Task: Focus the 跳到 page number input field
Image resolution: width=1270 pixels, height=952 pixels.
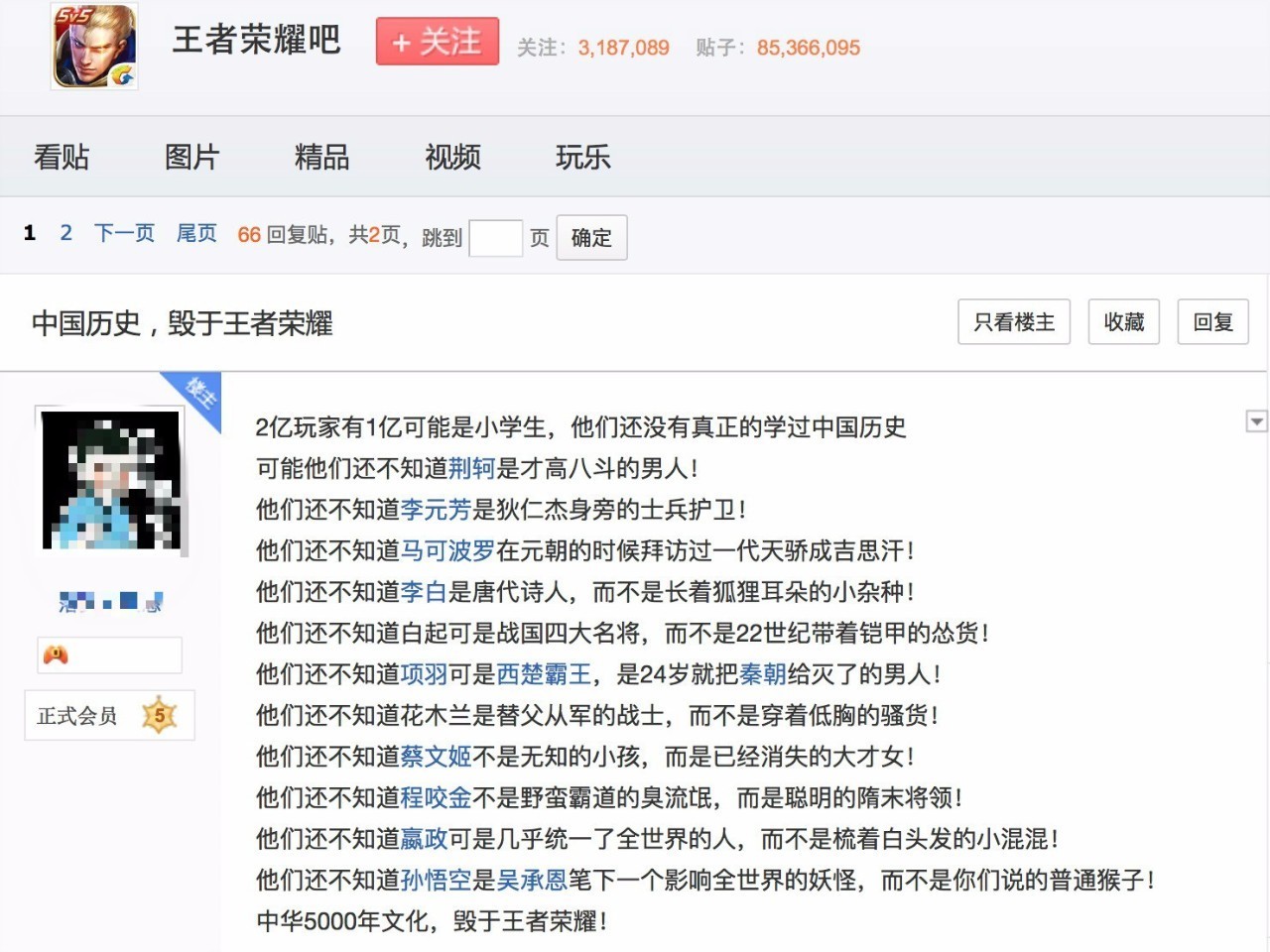Action: (x=495, y=238)
